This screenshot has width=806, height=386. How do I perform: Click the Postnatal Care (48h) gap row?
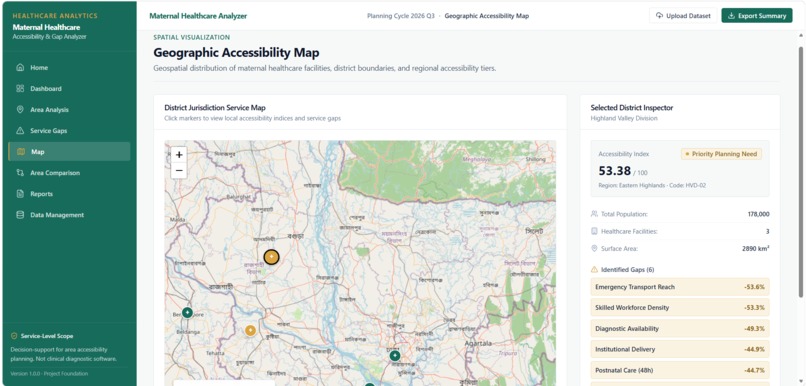[680, 370]
